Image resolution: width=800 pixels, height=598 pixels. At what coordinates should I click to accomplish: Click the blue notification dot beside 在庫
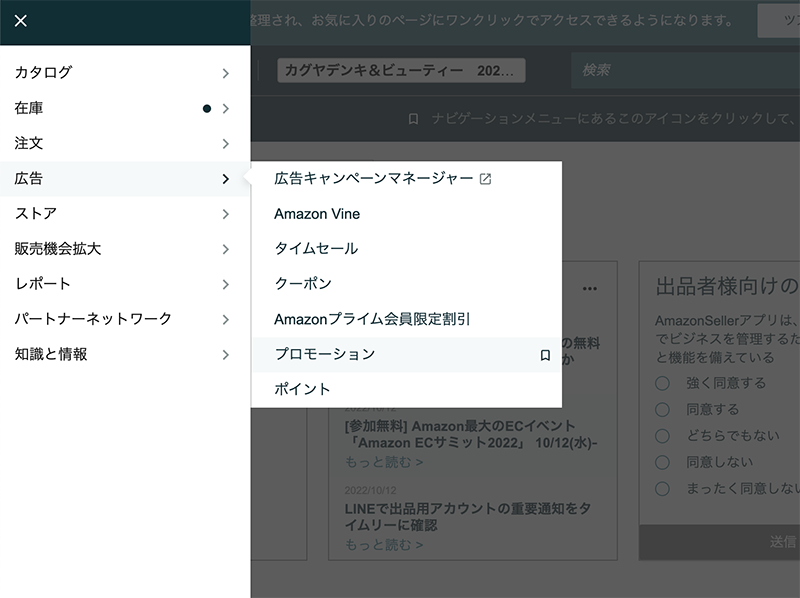coord(207,108)
